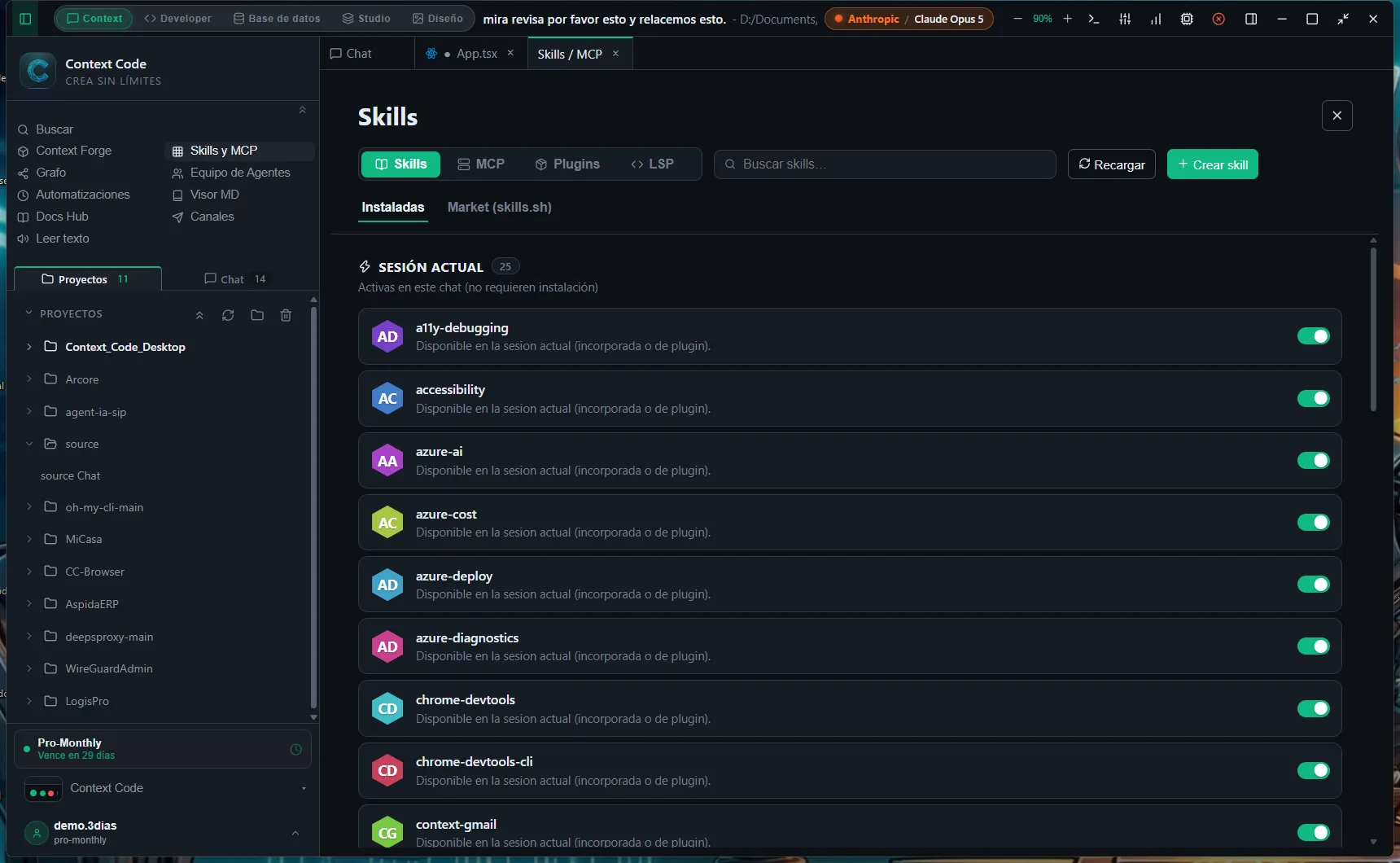Select the Market (skills.sh) tab
The height and width of the screenshot is (863, 1400).
point(500,208)
